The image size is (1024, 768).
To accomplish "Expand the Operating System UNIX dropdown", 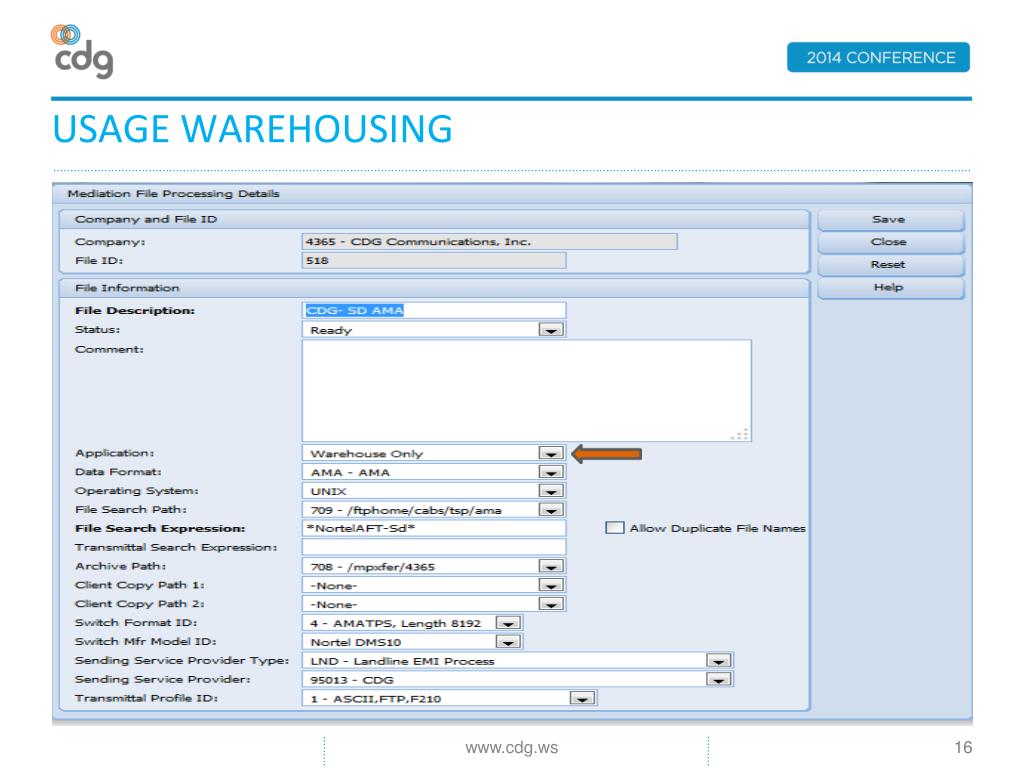I will coord(551,491).
